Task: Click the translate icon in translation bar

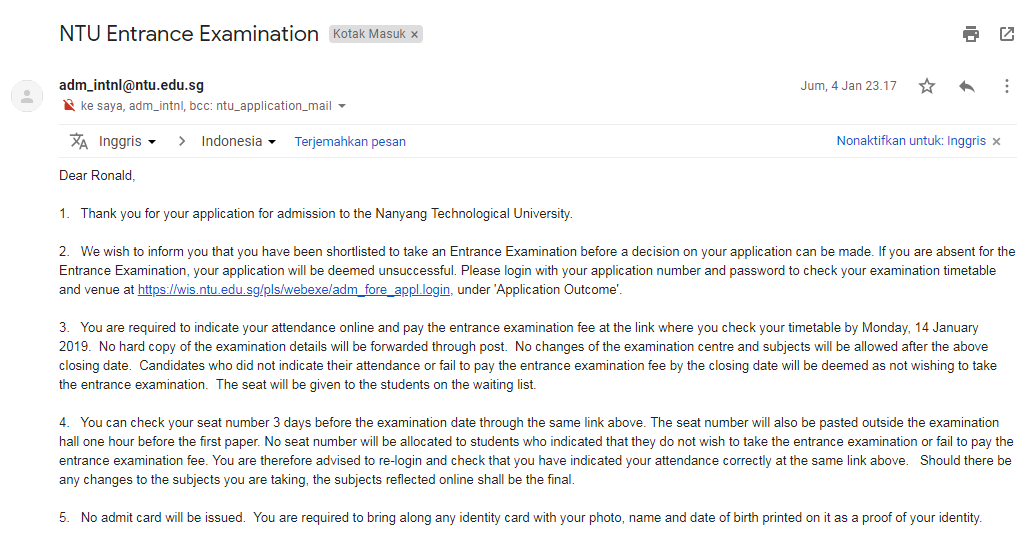Action: coord(79,141)
